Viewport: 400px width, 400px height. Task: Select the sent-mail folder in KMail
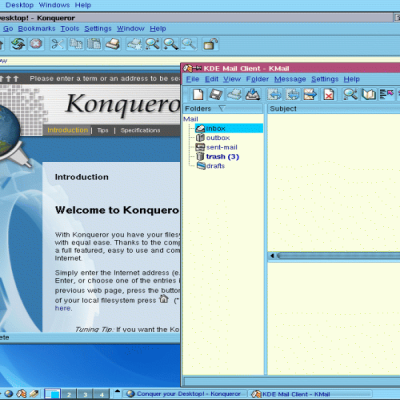click(x=222, y=147)
